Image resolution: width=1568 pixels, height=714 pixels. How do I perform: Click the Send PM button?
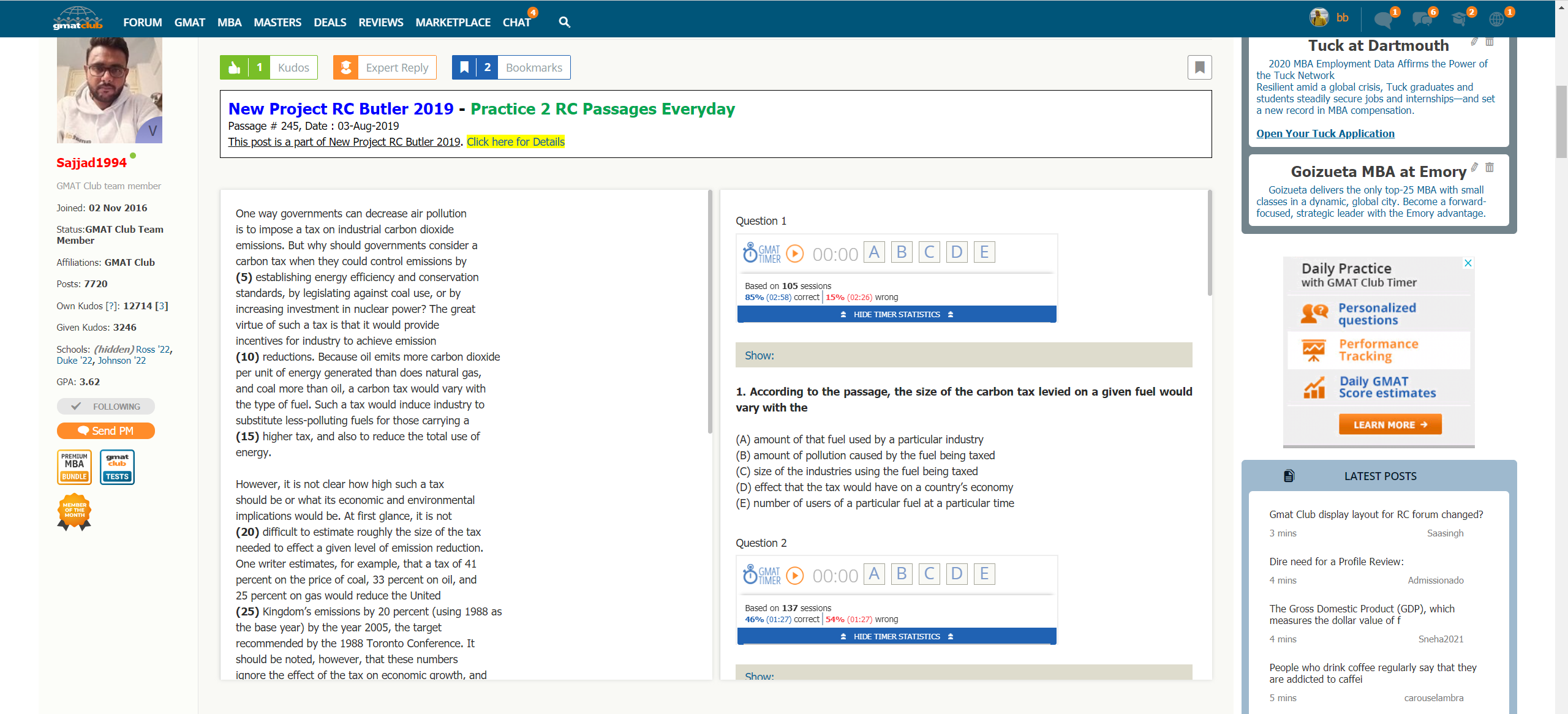[x=106, y=431]
